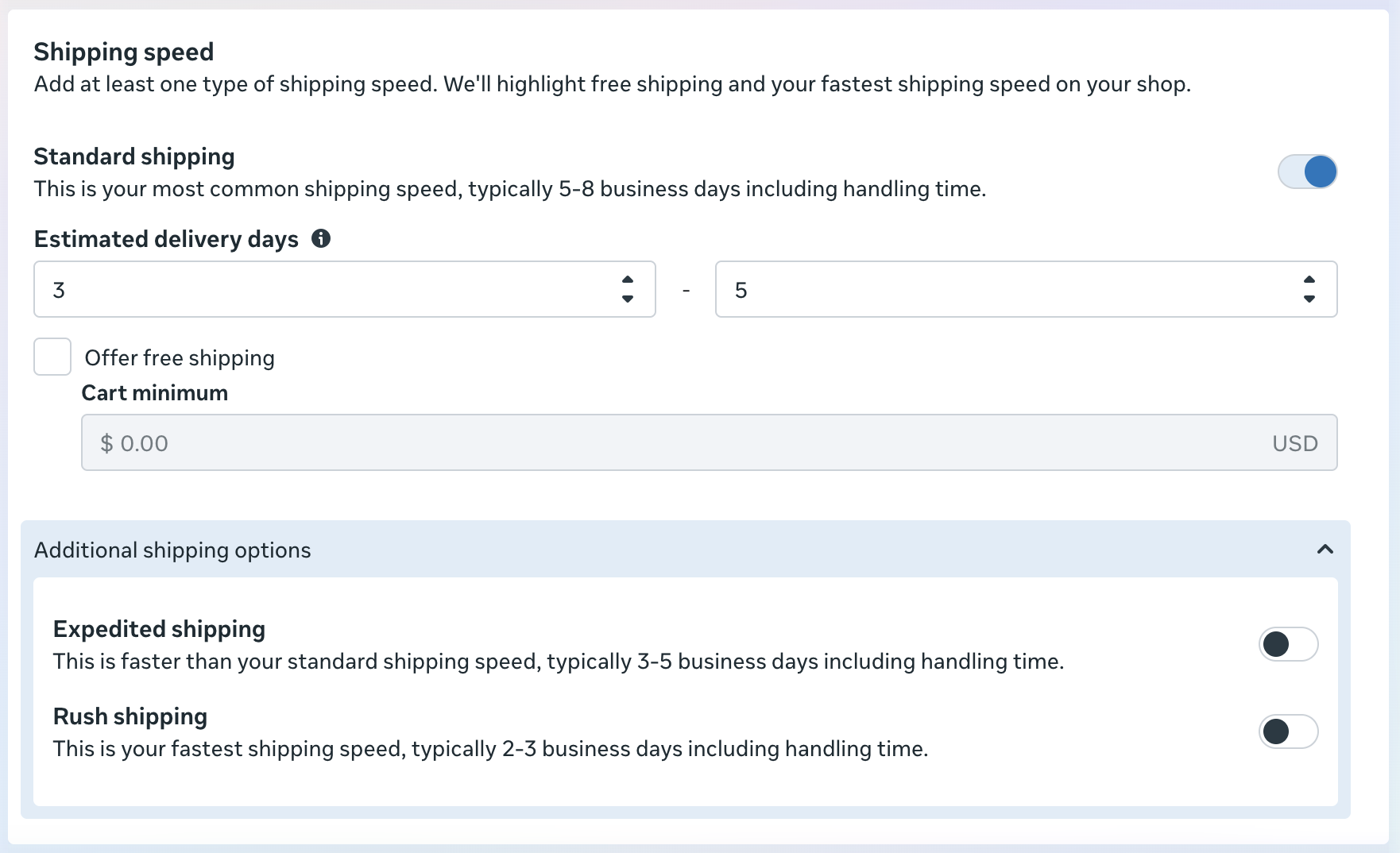Click the Additional shipping options header text
The image size is (1400, 853).
tap(172, 550)
